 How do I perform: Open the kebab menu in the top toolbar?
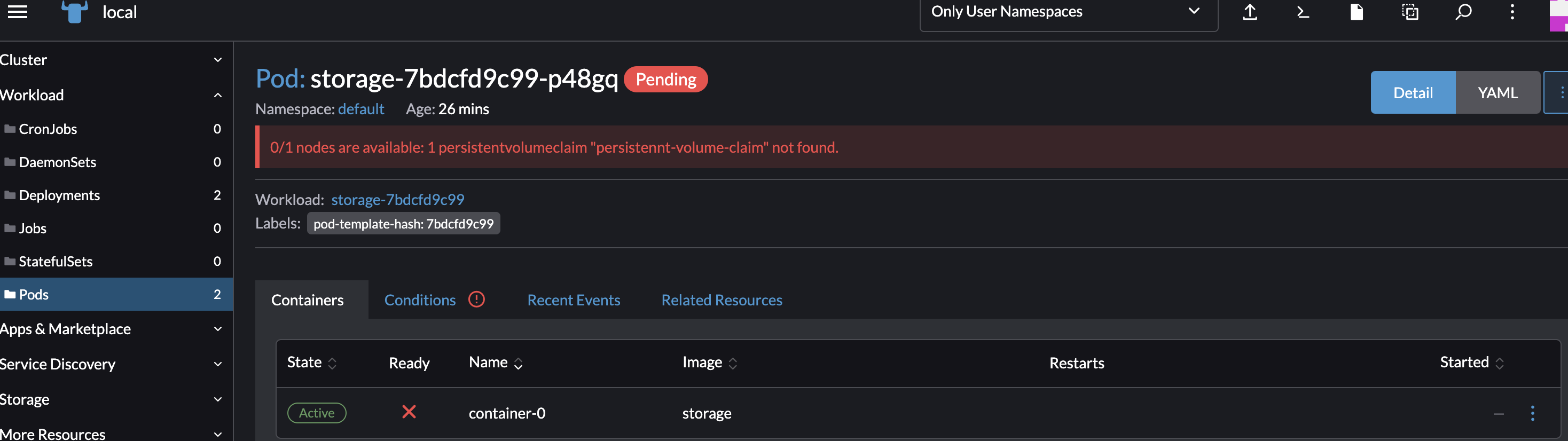click(x=1512, y=12)
